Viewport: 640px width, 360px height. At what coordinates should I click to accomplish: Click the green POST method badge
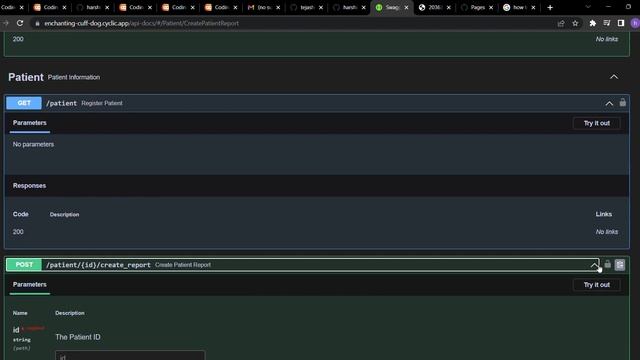pyautogui.click(x=24, y=265)
